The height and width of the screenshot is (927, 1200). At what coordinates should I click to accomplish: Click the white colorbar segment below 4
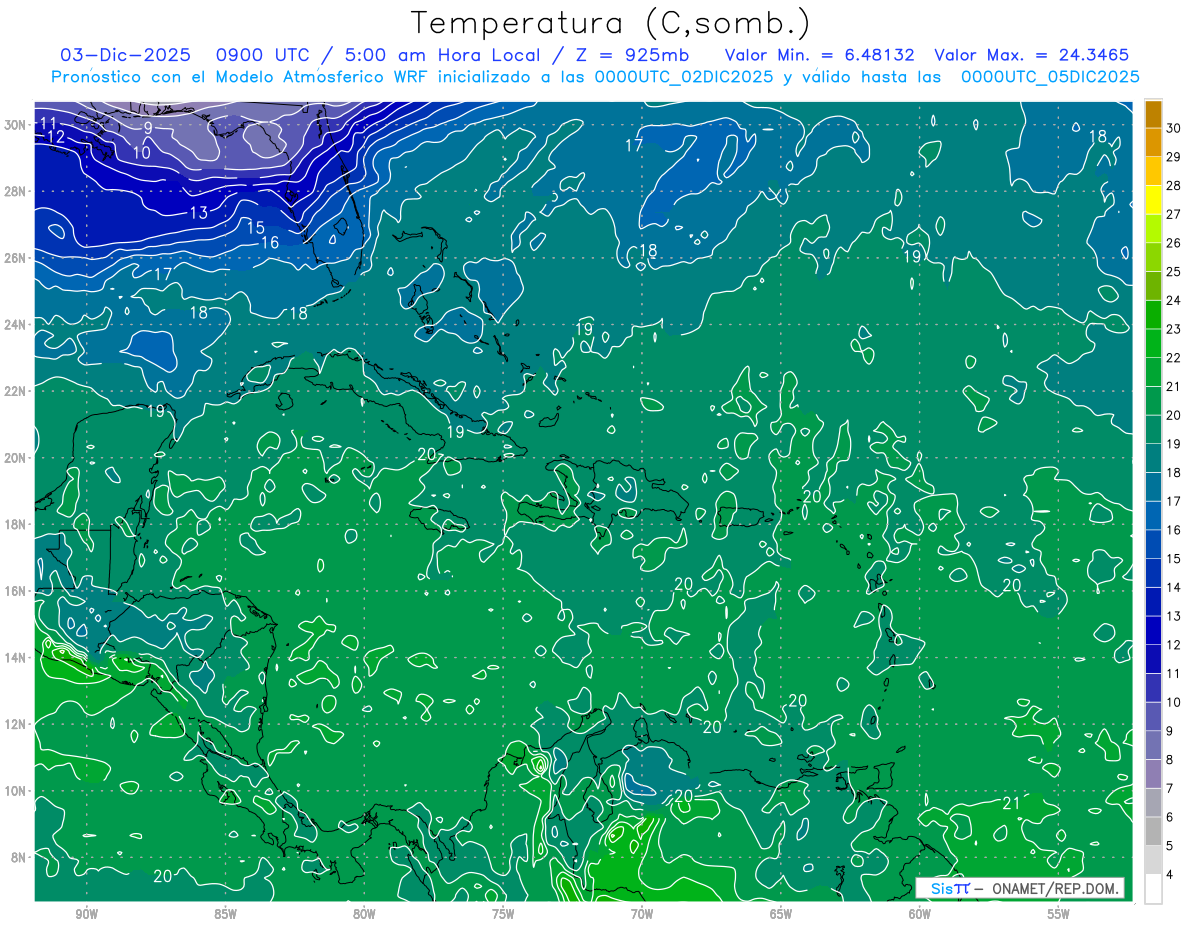(1154, 889)
